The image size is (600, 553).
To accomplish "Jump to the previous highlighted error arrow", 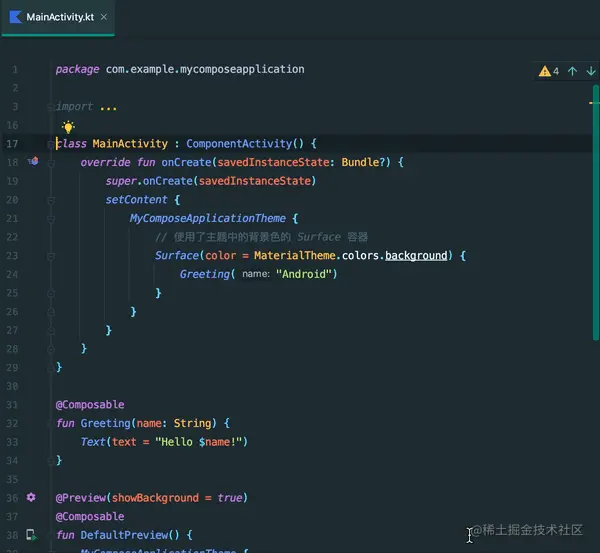I will [572, 71].
